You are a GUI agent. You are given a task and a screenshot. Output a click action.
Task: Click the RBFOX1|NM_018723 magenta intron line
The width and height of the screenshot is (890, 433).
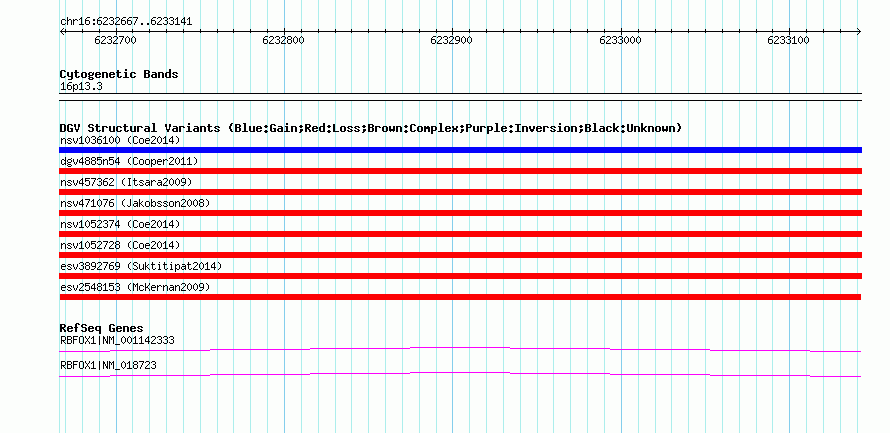tap(460, 375)
